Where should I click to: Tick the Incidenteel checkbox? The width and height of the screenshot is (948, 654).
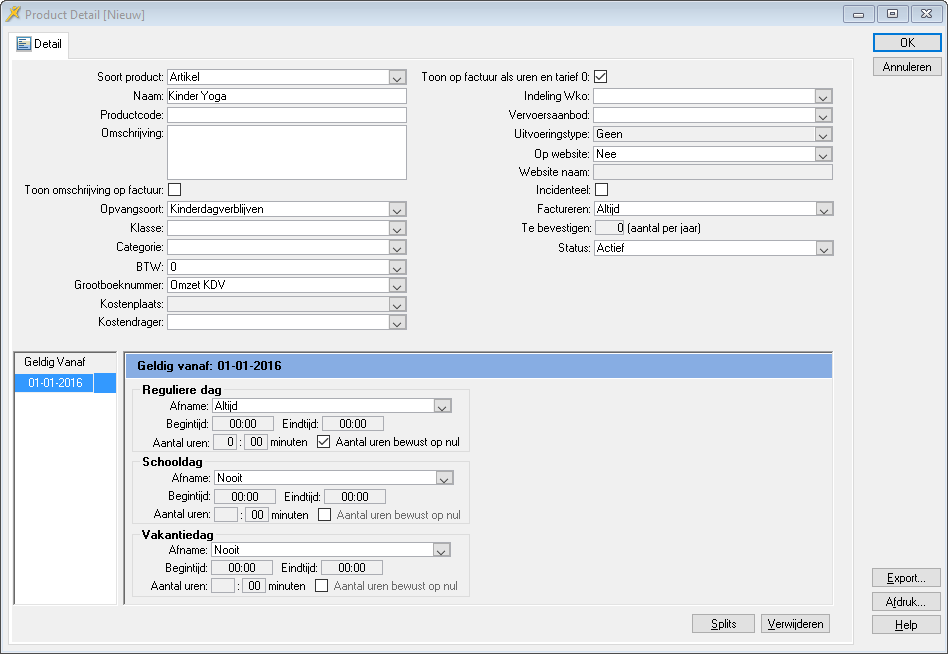click(601, 189)
